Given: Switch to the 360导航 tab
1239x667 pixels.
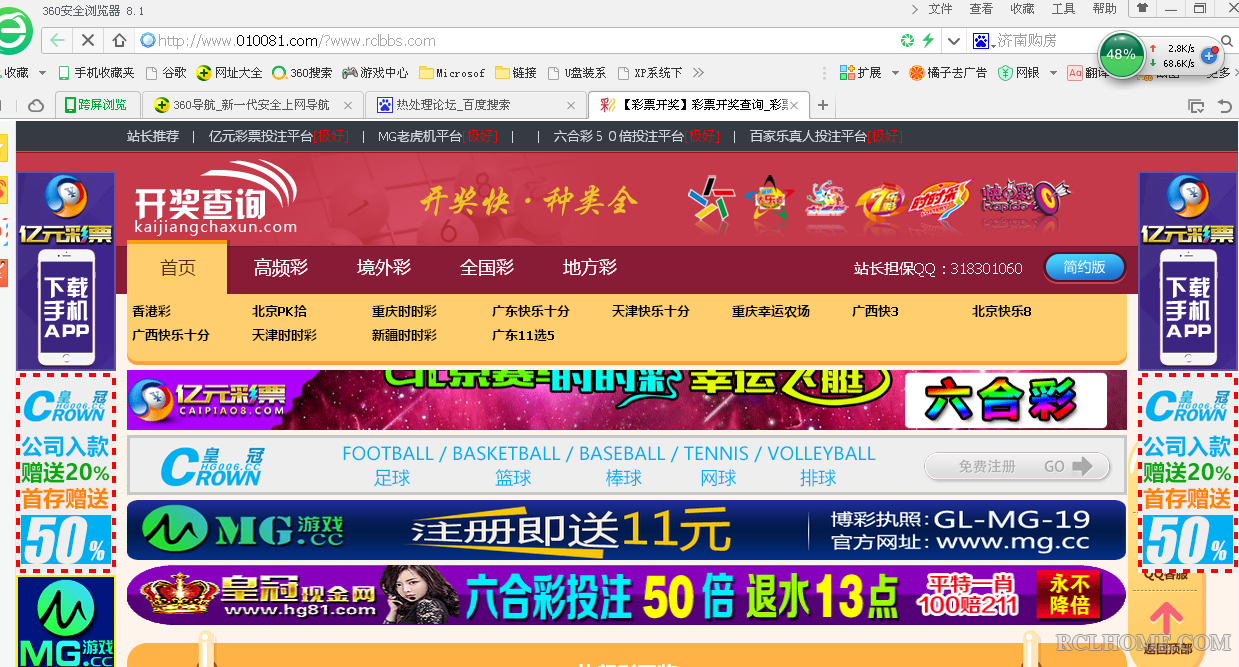Looking at the screenshot, I should click(250, 105).
